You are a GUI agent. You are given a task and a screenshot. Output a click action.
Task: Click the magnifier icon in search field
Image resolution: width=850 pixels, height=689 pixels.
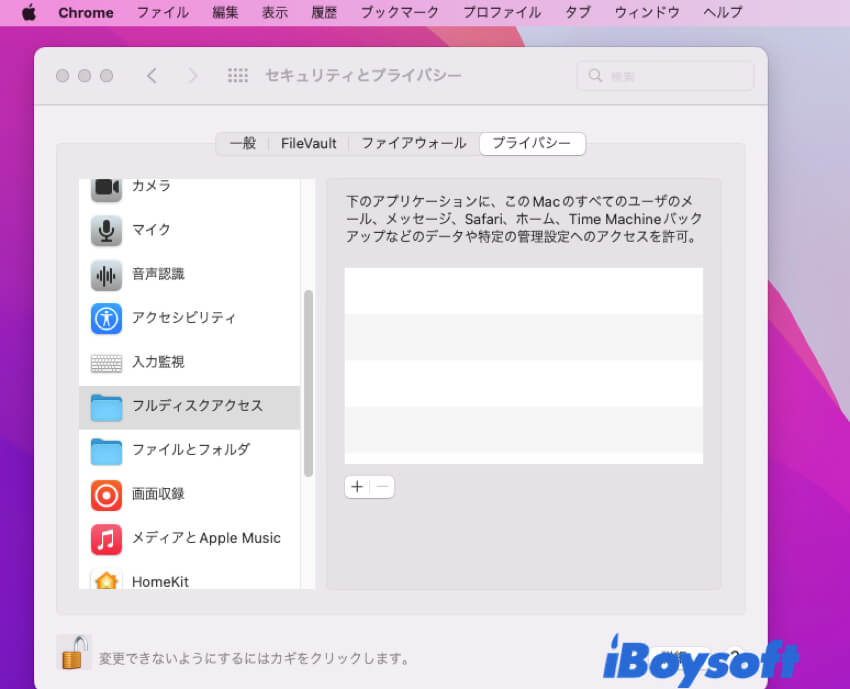[595, 75]
